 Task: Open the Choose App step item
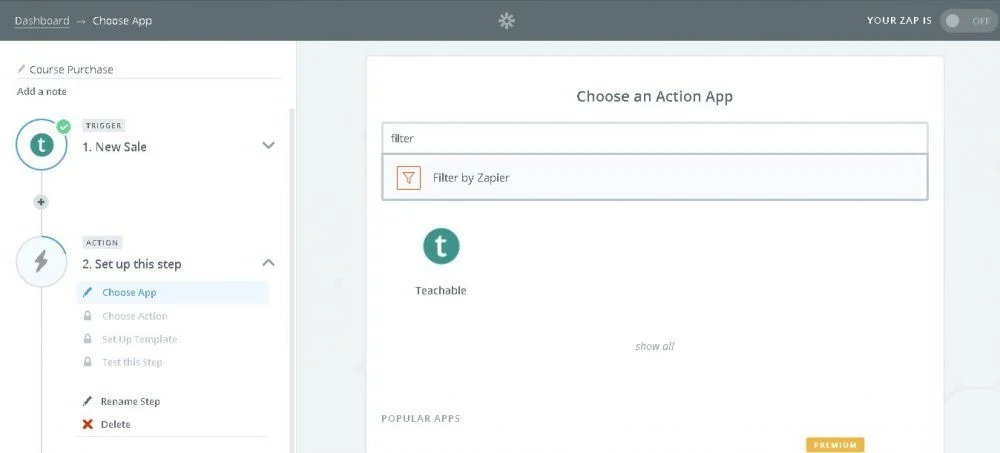click(129, 293)
